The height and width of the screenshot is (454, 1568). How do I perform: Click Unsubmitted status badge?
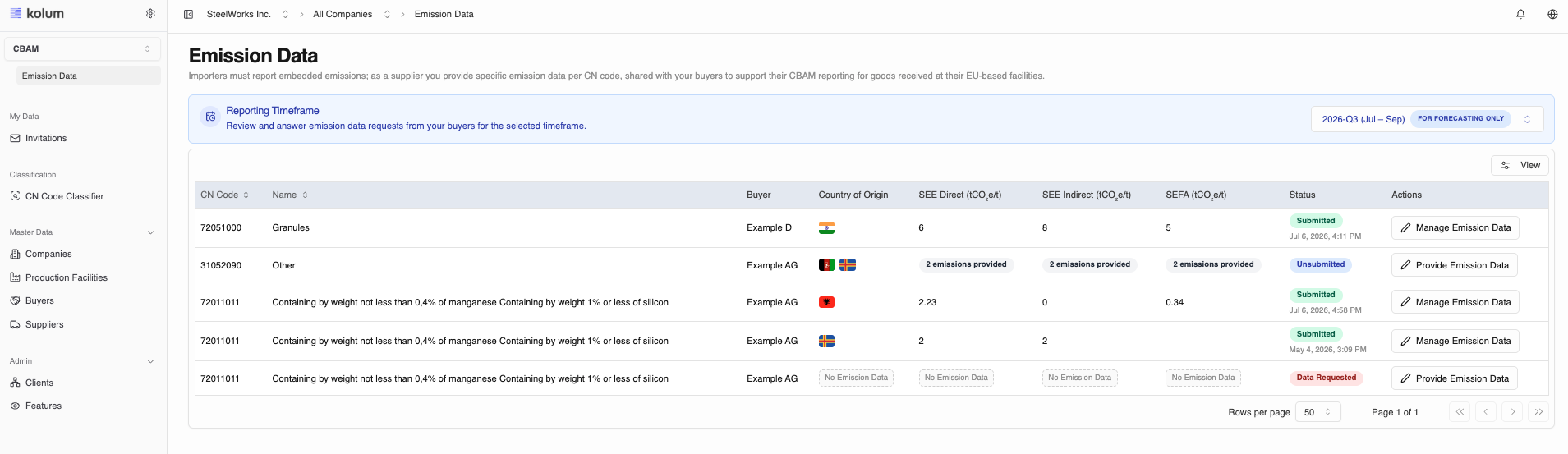[x=1320, y=264]
